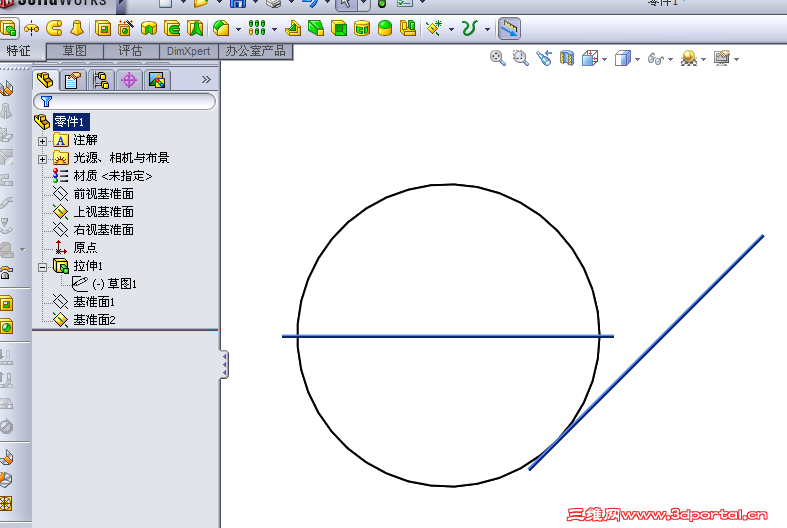Image resolution: width=787 pixels, height=528 pixels.
Task: Open the Edit Appearance dropdown arrow
Action: tap(703, 59)
